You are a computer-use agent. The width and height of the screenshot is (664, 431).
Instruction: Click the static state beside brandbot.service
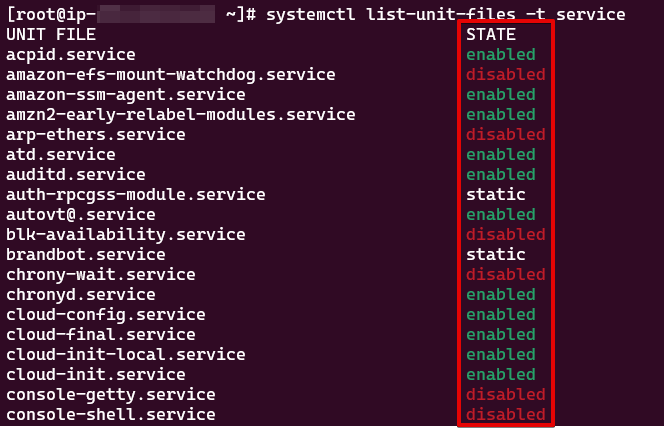[496, 254]
